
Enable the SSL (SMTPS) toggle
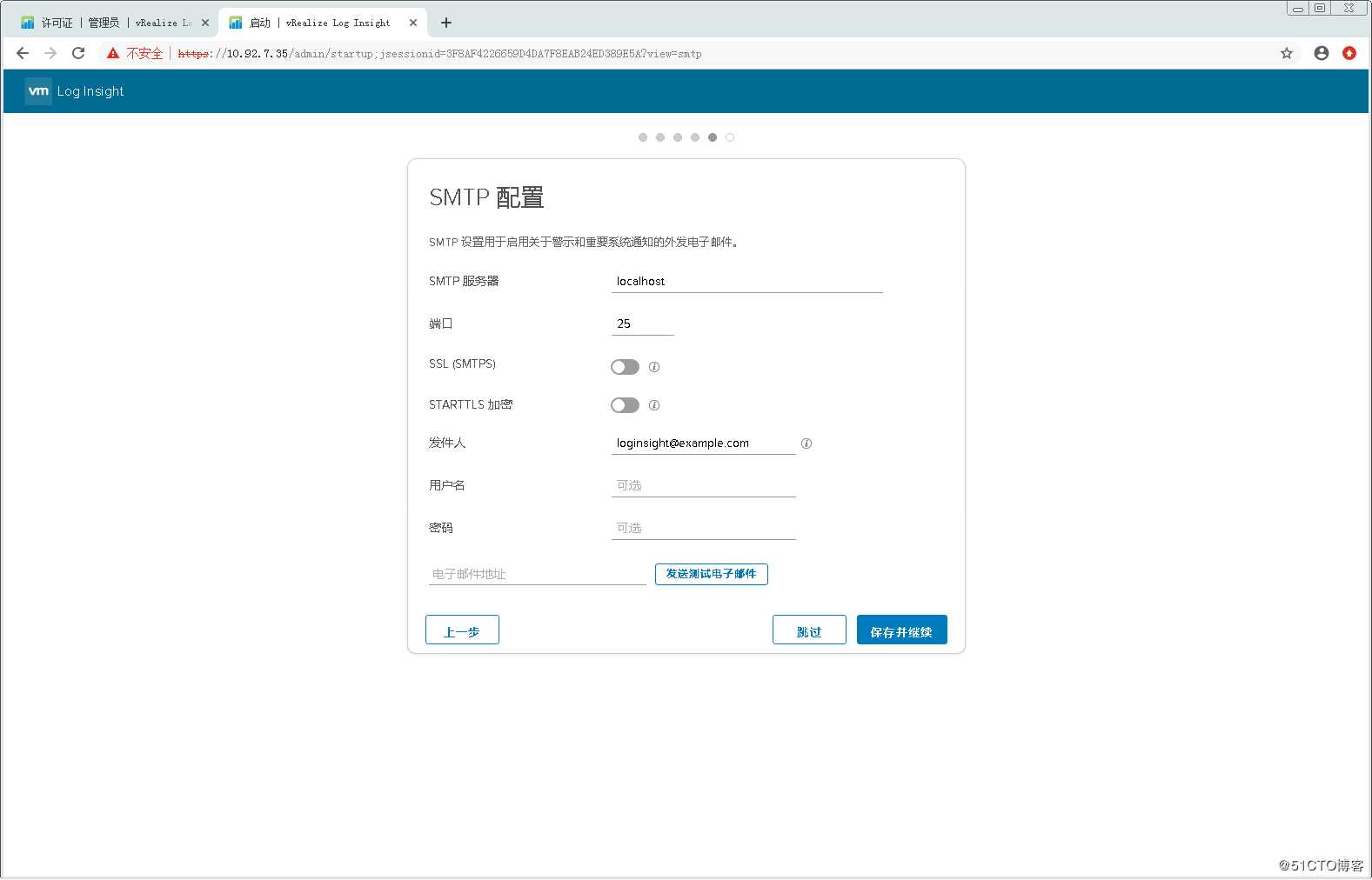(625, 367)
